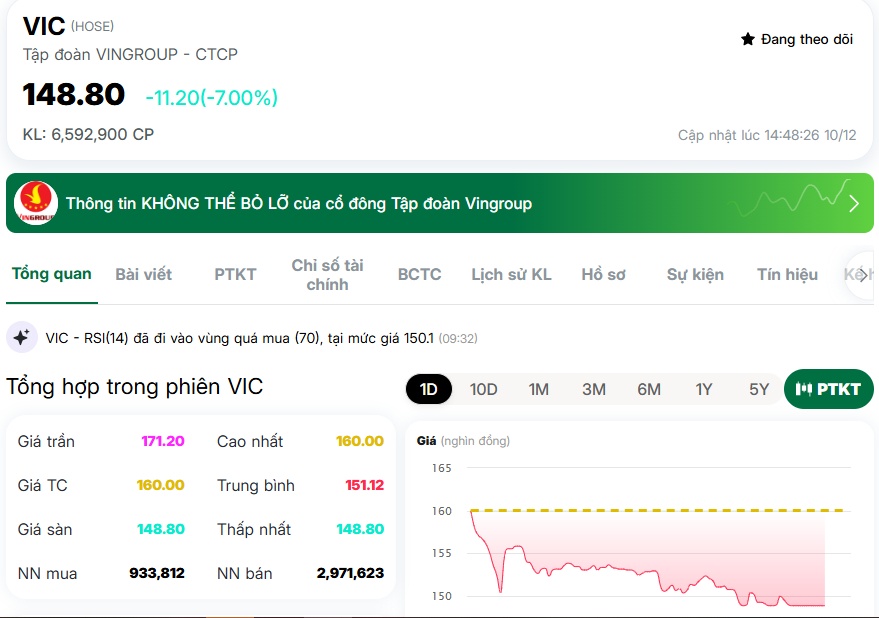Open the PTKT tab
The width and height of the screenshot is (879, 618).
[x=234, y=274]
